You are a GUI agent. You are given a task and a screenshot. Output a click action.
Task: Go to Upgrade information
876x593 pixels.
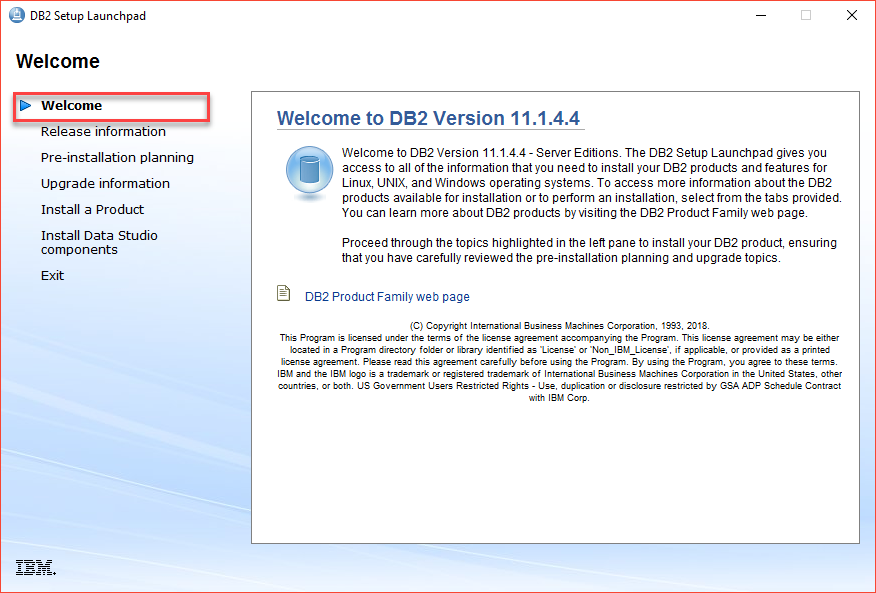pos(105,183)
